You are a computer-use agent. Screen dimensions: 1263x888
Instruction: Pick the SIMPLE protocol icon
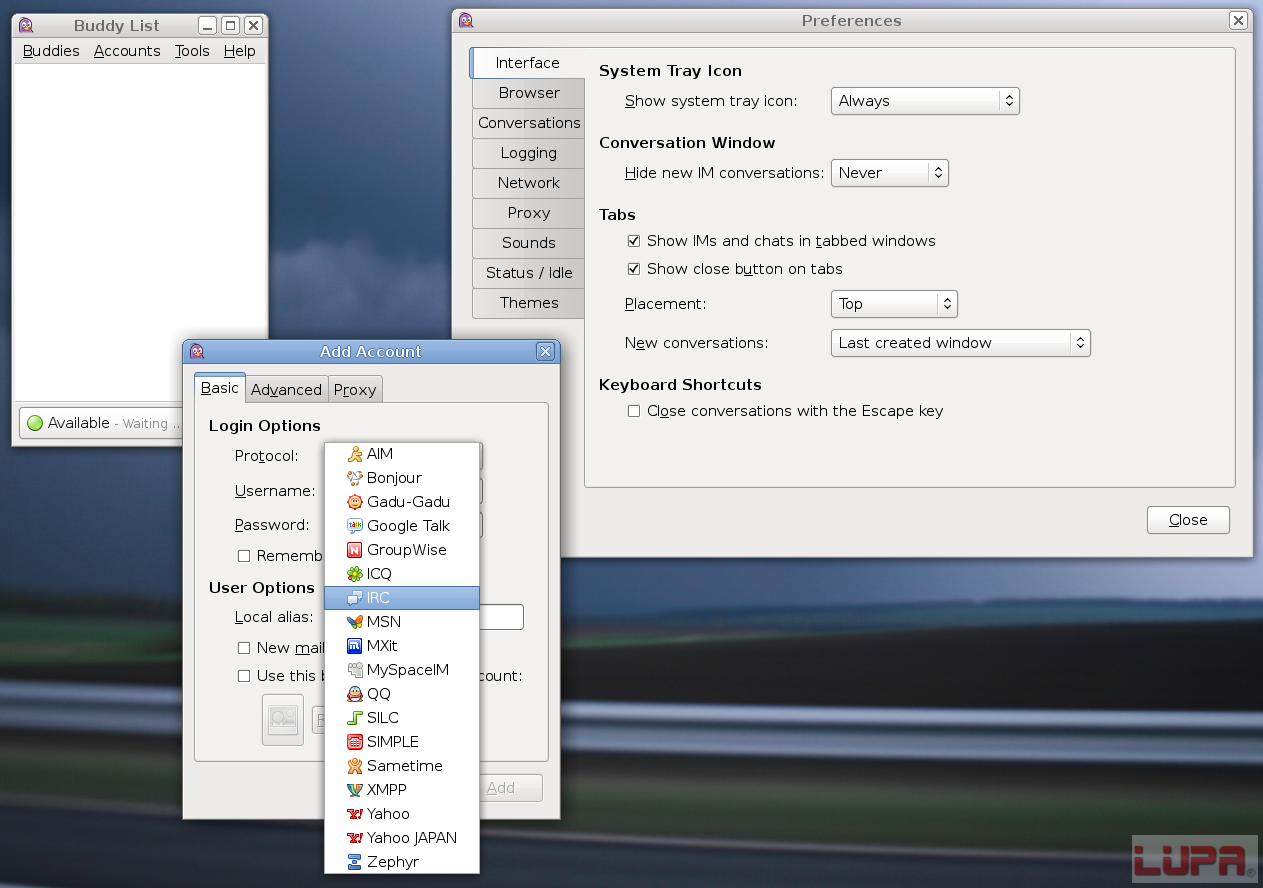point(354,742)
